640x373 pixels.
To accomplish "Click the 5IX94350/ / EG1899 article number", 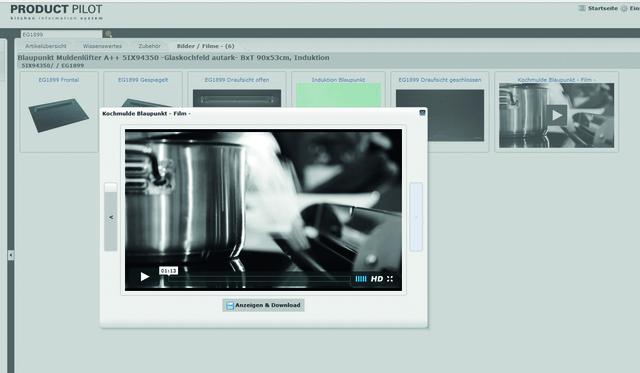I will [53, 65].
